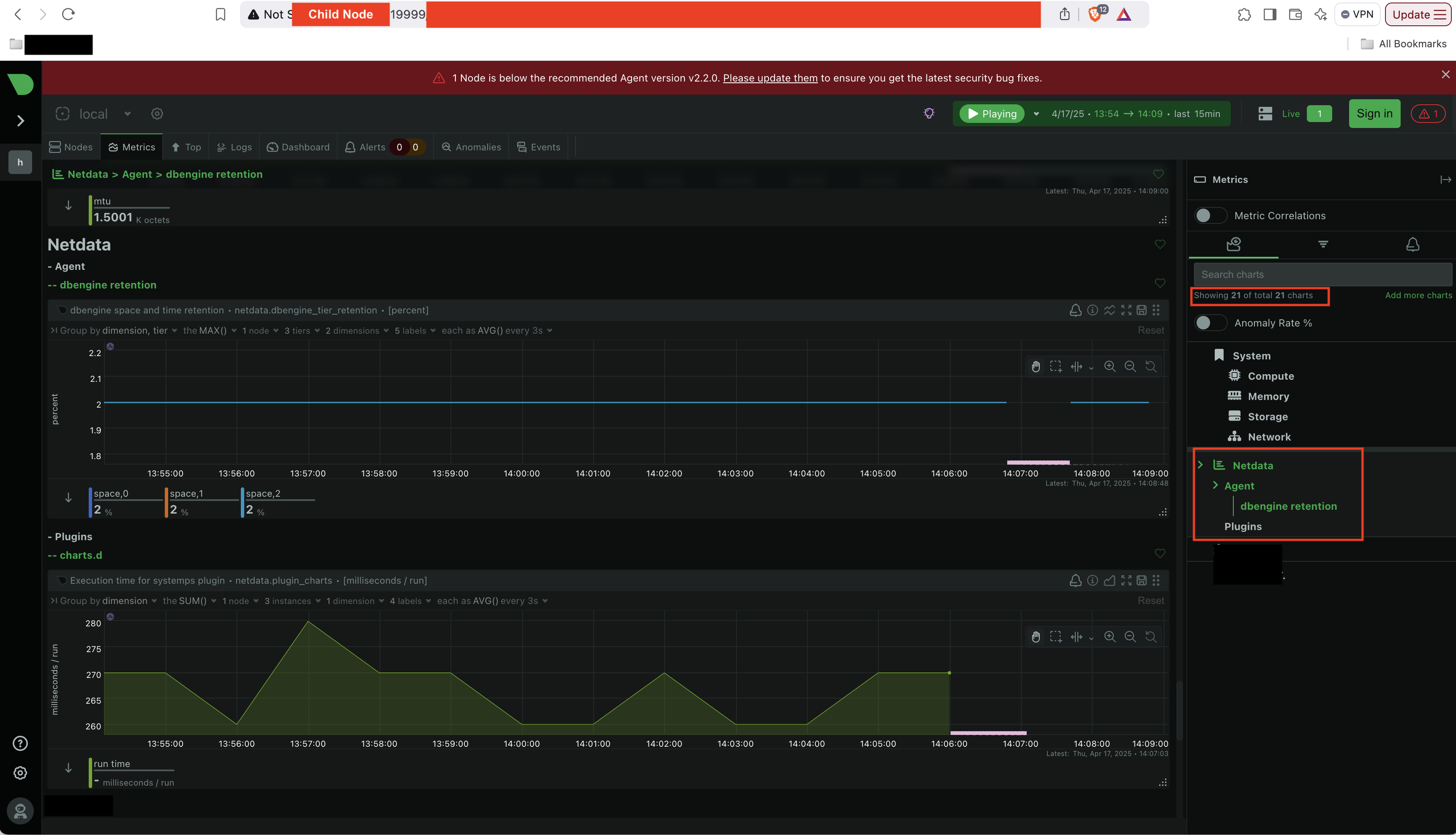Viewport: 1456px width, 835px height.
Task: Select the filter tab icon in Metrics panel
Action: coord(1323,244)
